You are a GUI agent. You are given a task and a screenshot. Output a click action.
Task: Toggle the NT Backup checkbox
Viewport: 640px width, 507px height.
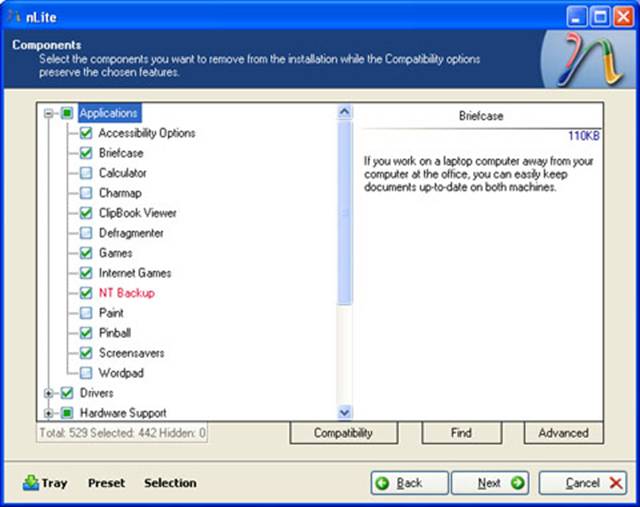[x=86, y=293]
